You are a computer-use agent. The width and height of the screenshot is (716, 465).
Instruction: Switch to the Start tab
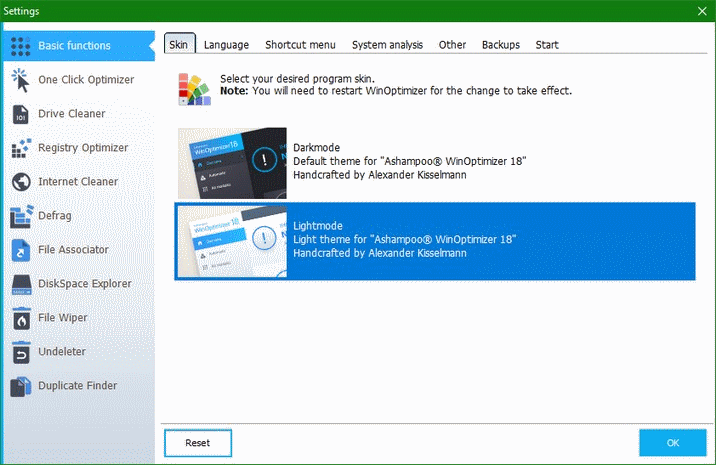pyautogui.click(x=547, y=45)
